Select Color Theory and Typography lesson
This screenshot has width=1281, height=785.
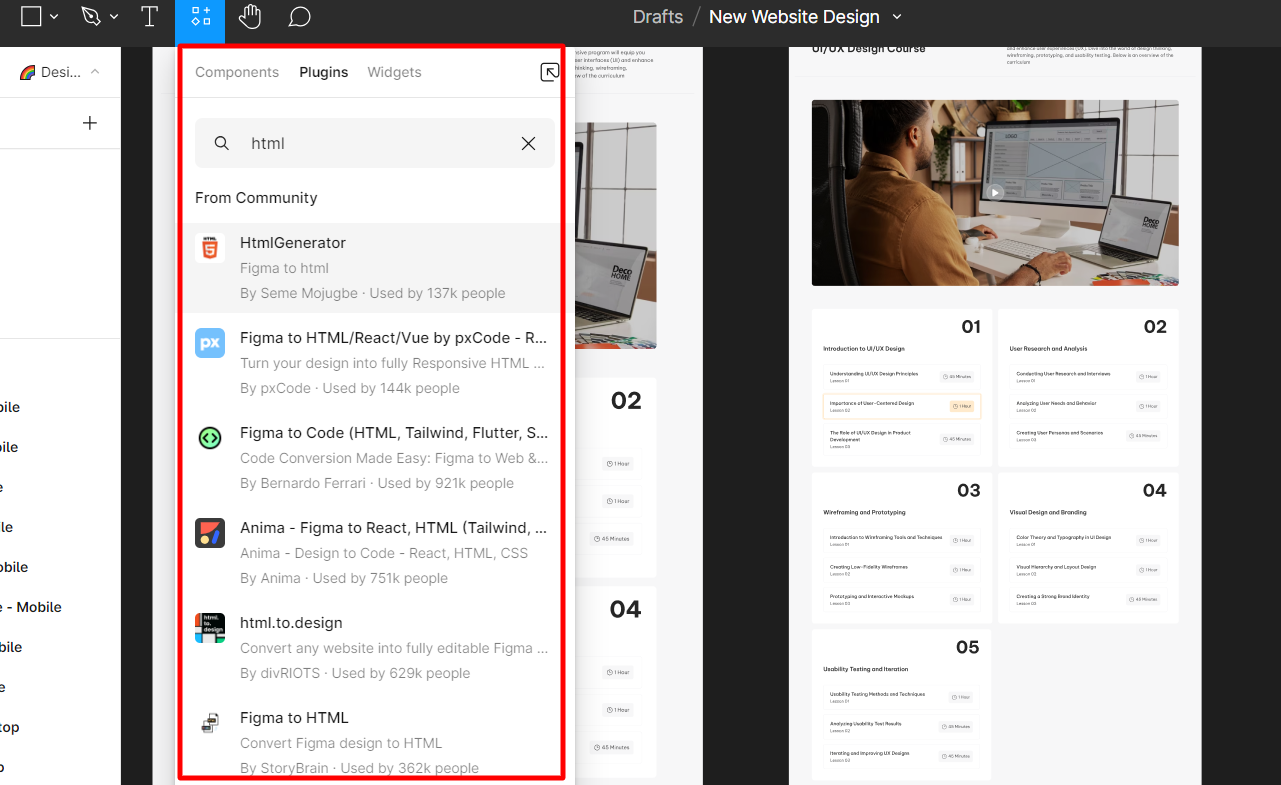pyautogui.click(x=1089, y=540)
